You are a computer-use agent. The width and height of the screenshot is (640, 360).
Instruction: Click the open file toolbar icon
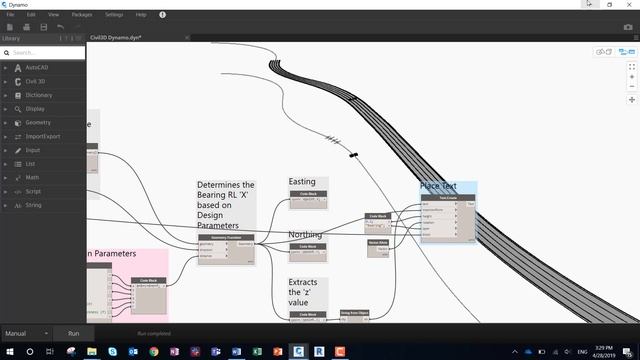(x=27, y=27)
